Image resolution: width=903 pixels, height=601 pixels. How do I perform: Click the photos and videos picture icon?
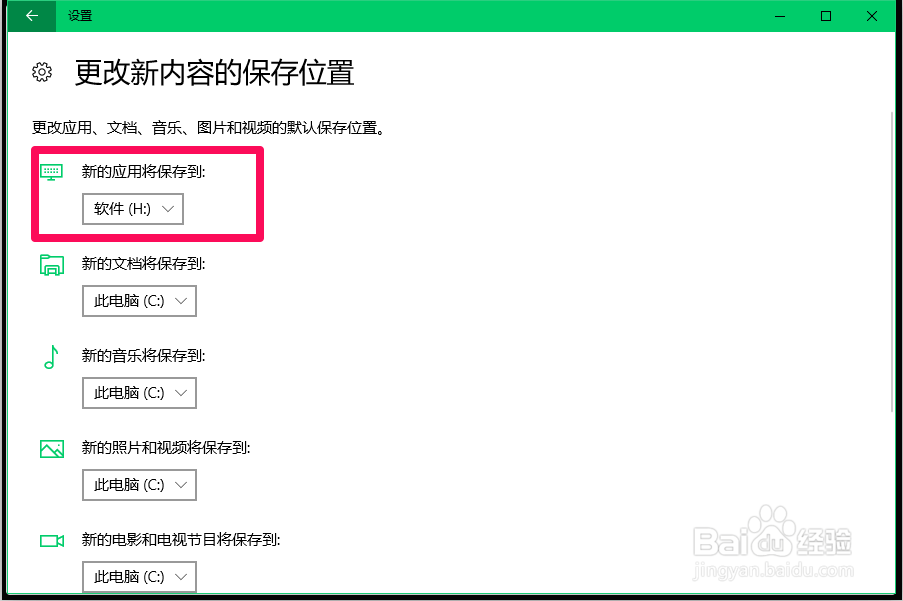(51, 448)
